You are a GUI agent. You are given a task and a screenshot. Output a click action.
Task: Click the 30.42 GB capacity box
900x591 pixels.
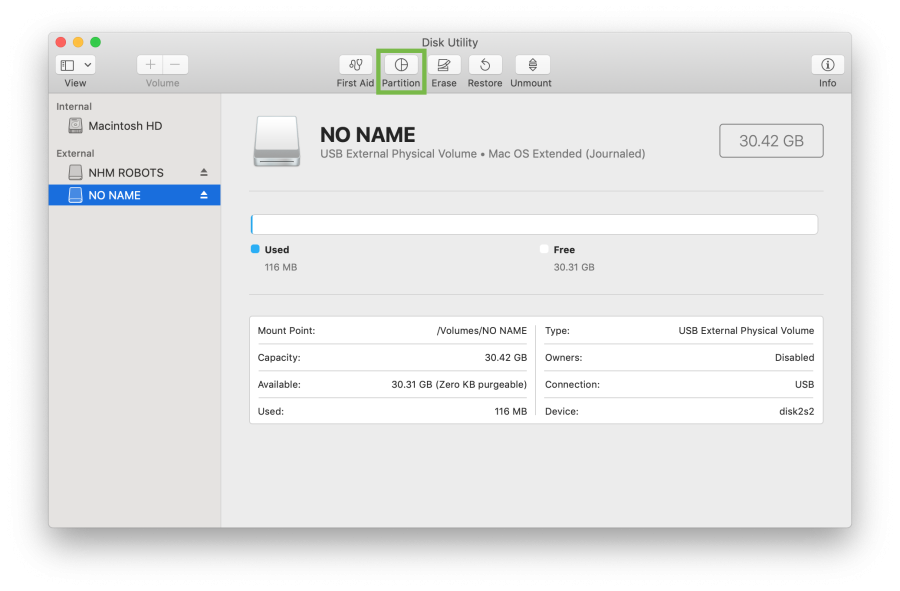click(x=771, y=141)
